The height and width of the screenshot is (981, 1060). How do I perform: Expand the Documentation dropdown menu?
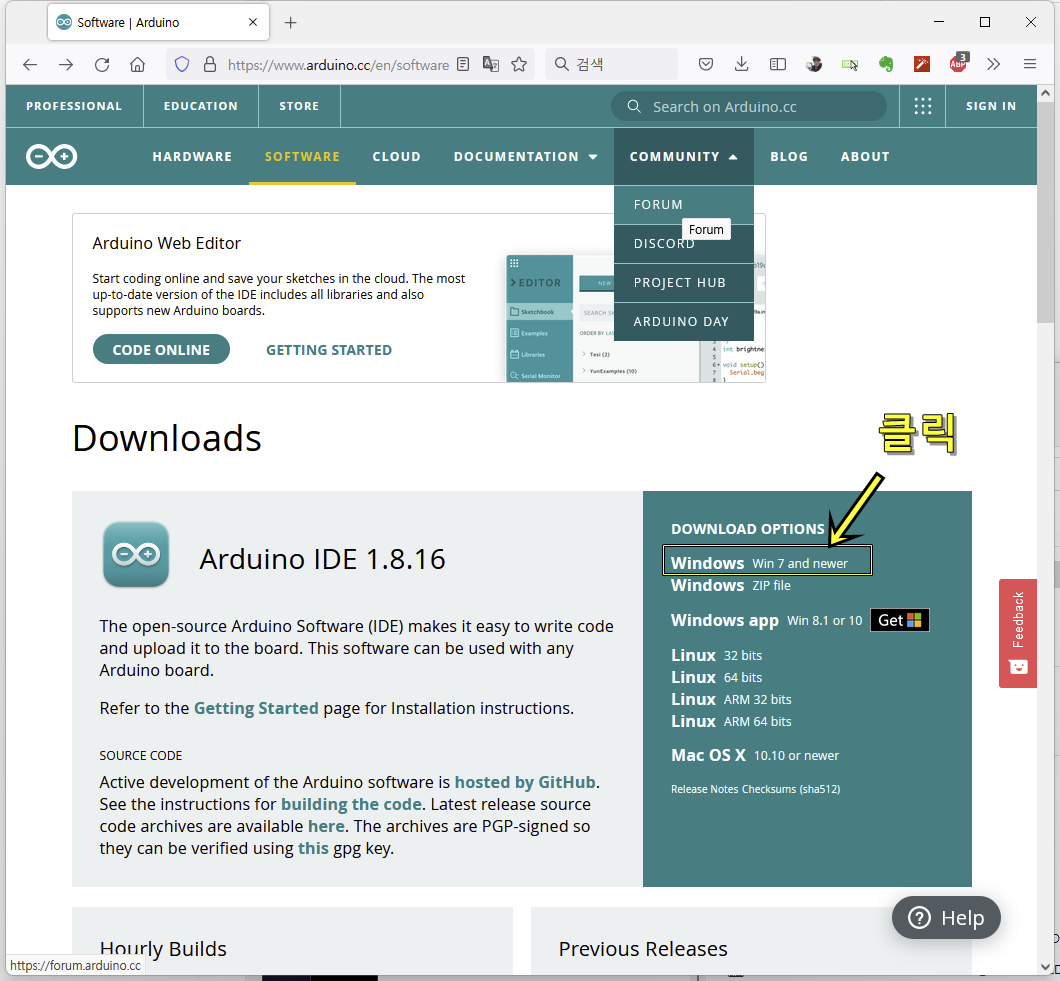tap(525, 156)
